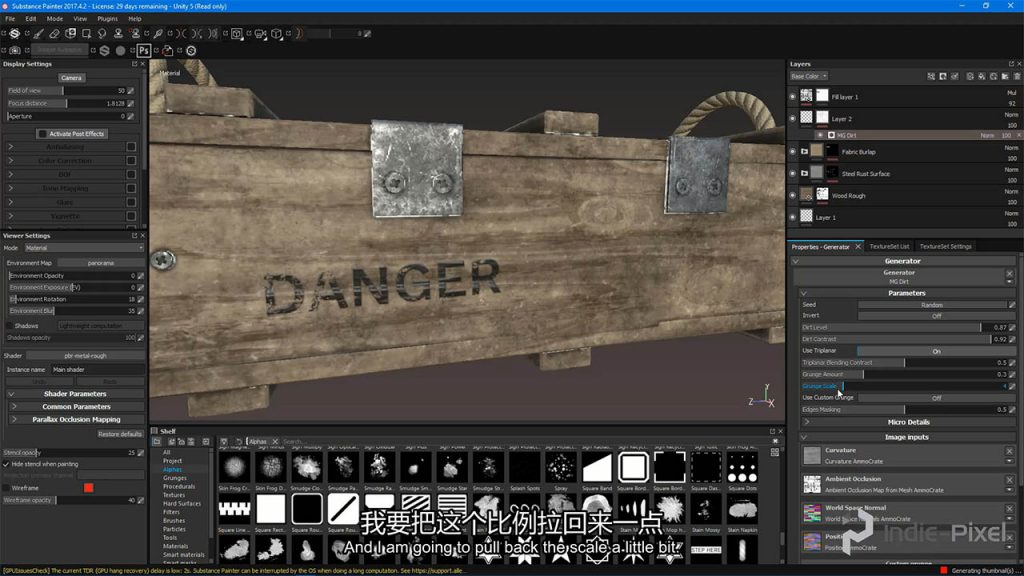Screen dimensions: 1024x576
Task: Close the Properties - Generator tab
Action: [x=858, y=247]
